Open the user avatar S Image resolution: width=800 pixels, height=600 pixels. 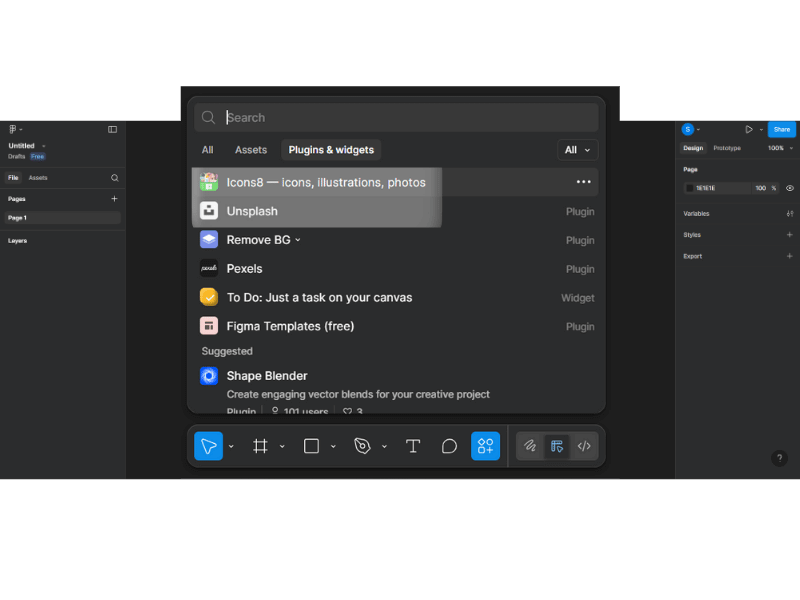coord(687,129)
